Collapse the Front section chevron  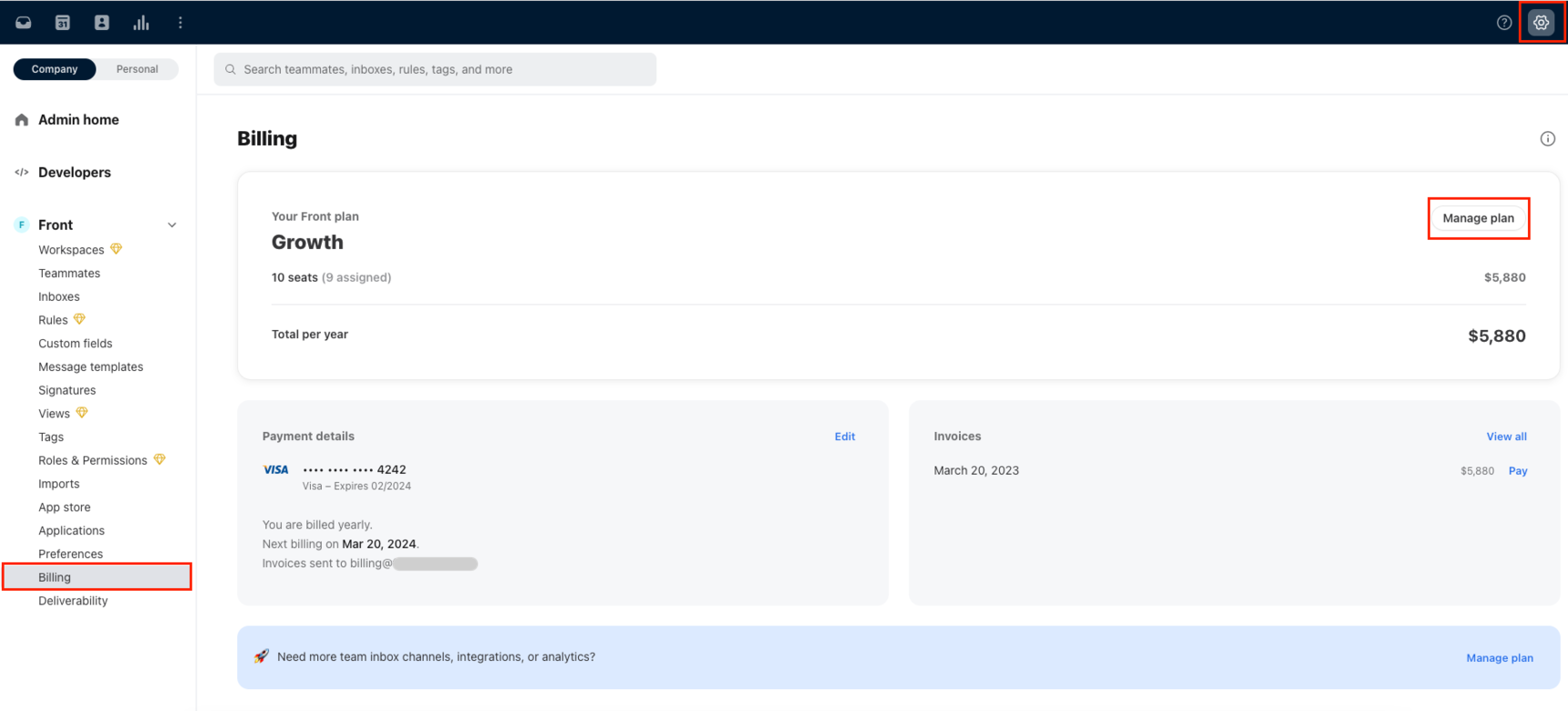172,225
